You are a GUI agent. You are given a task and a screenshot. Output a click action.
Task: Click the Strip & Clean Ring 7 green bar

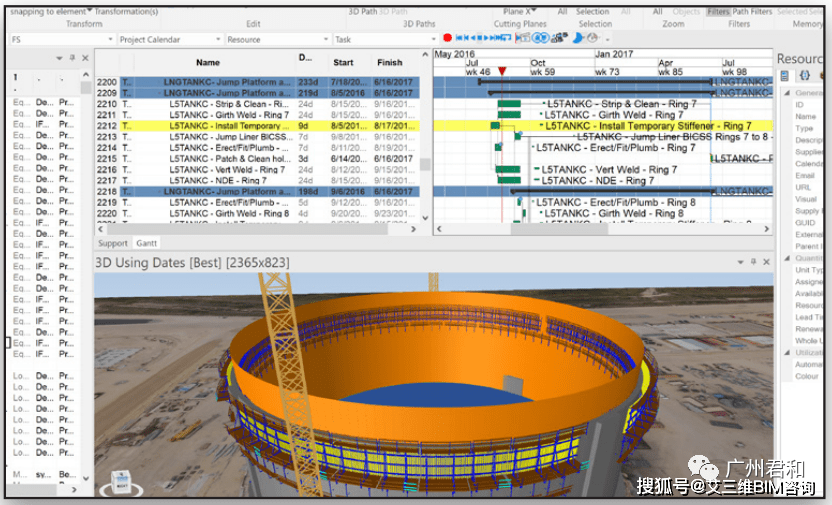pos(510,104)
